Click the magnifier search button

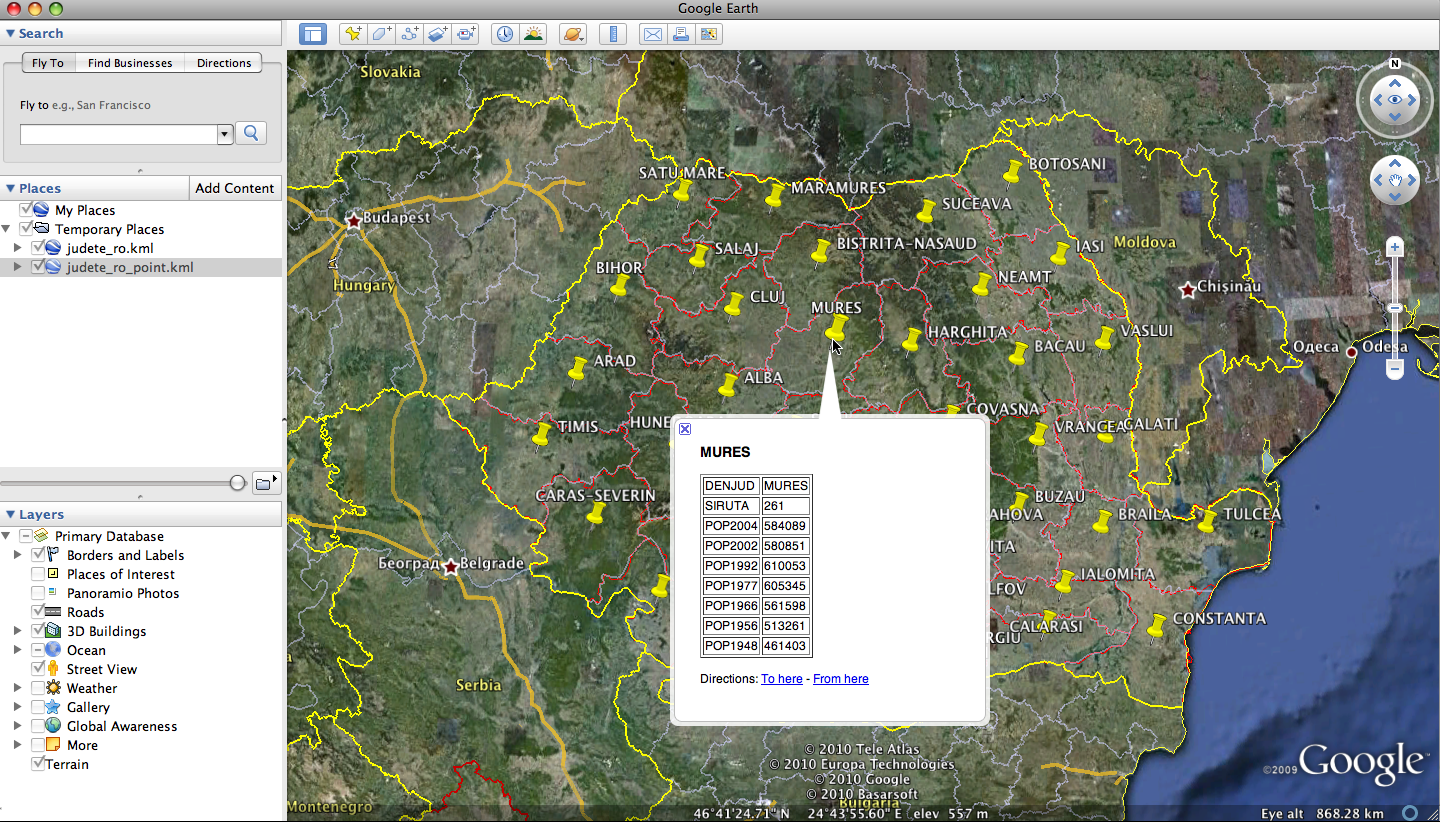[x=251, y=133]
